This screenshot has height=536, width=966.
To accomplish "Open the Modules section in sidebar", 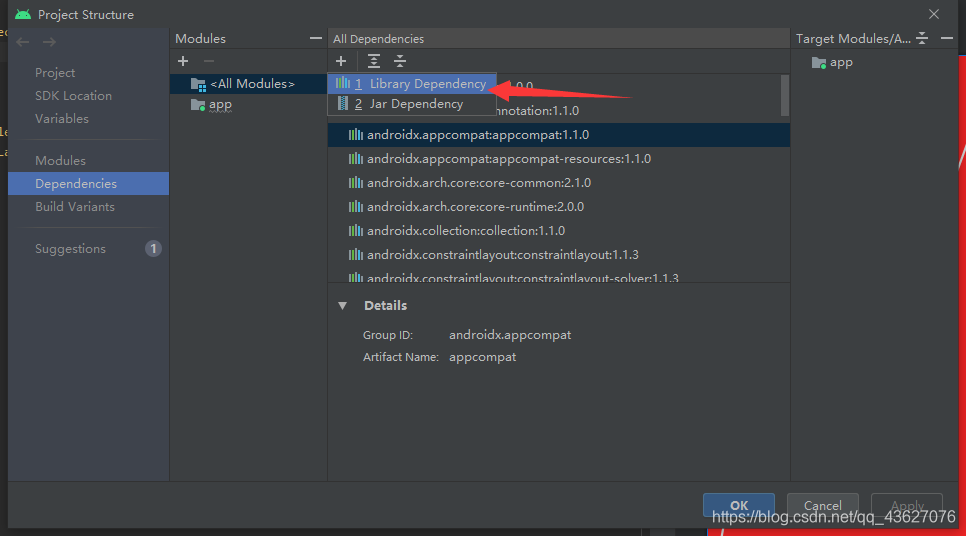I will tap(60, 160).
